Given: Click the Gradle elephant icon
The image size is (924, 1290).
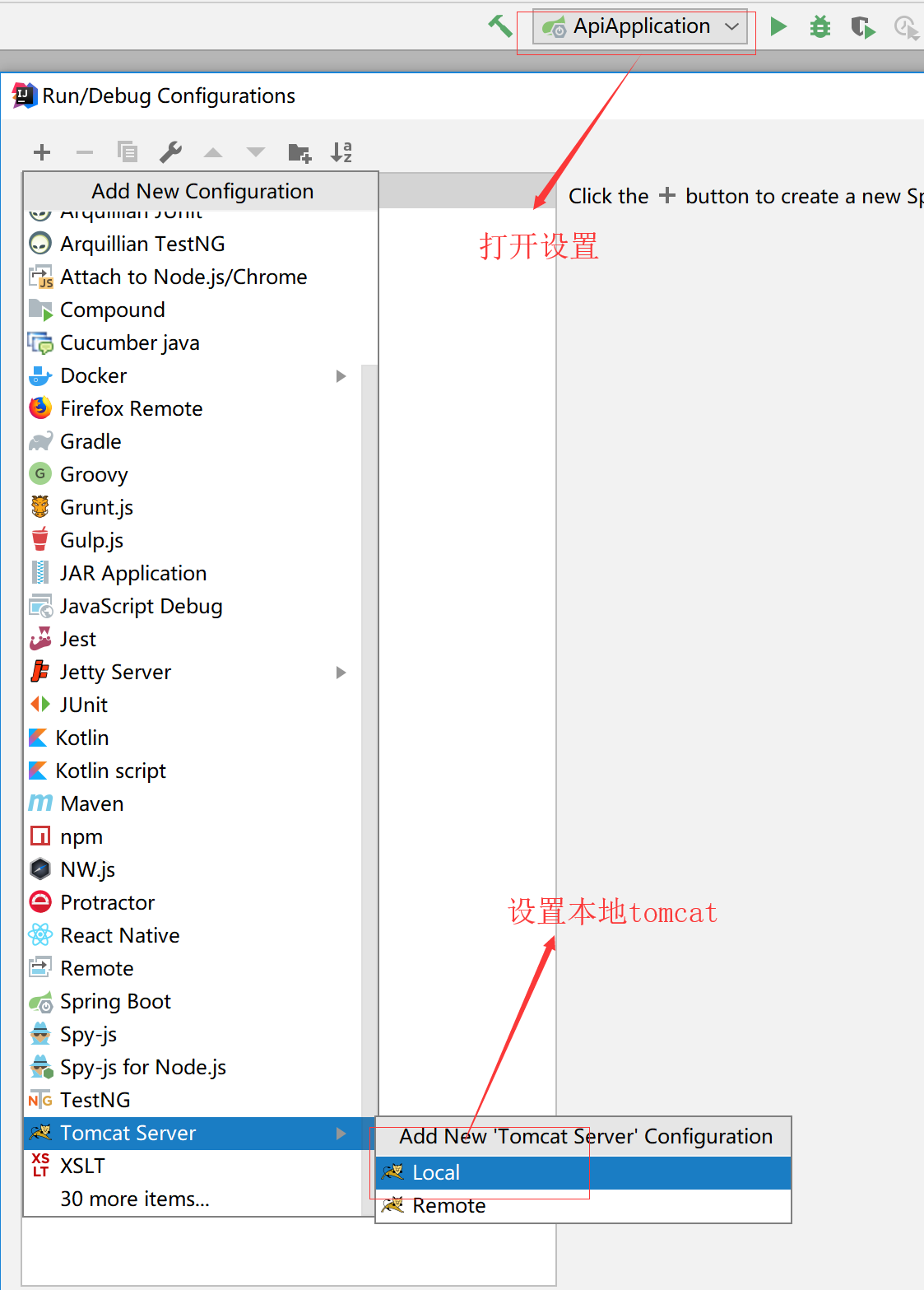Looking at the screenshot, I should coord(40,442).
